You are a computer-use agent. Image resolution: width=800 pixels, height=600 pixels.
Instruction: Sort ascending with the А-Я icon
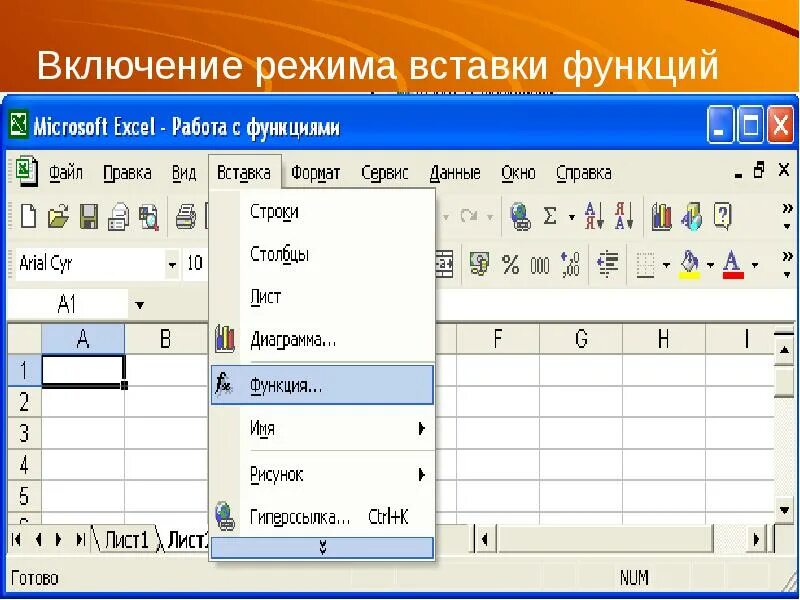click(x=594, y=216)
